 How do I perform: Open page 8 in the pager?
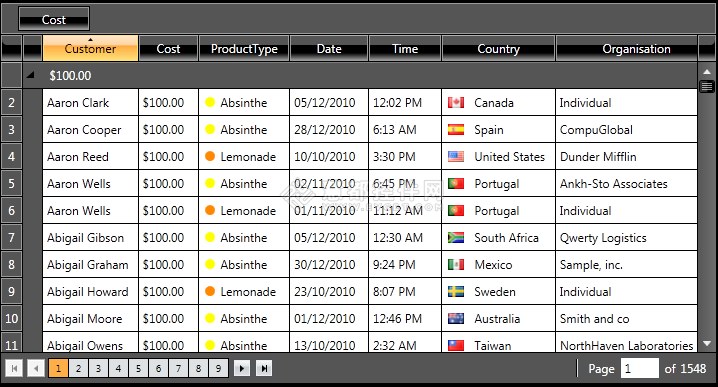[x=198, y=368]
